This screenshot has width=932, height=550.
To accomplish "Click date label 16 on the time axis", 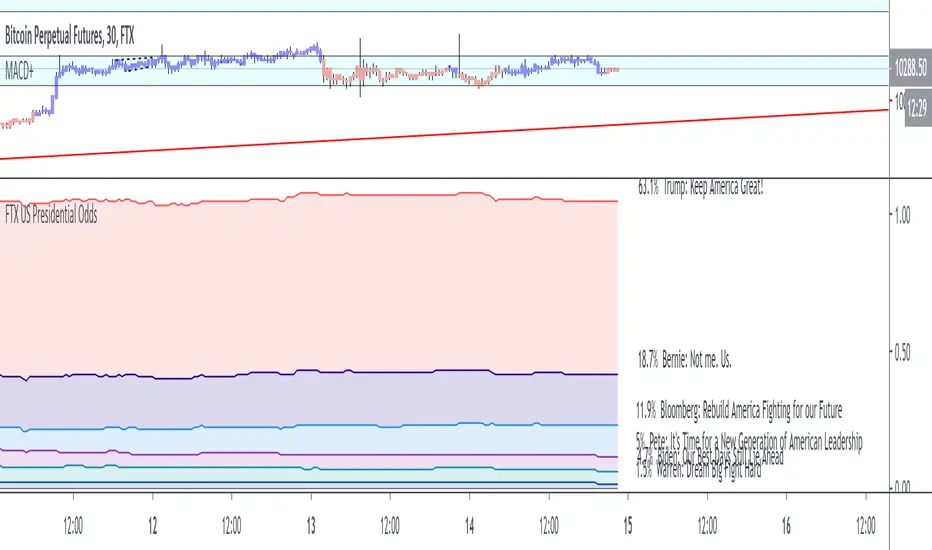I will click(x=786, y=526).
